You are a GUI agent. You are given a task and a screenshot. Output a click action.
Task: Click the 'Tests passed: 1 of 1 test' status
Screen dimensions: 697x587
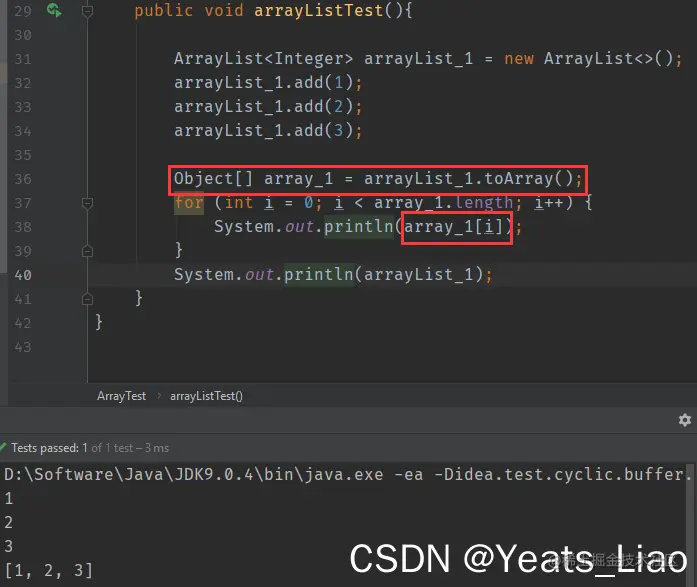tap(90, 447)
